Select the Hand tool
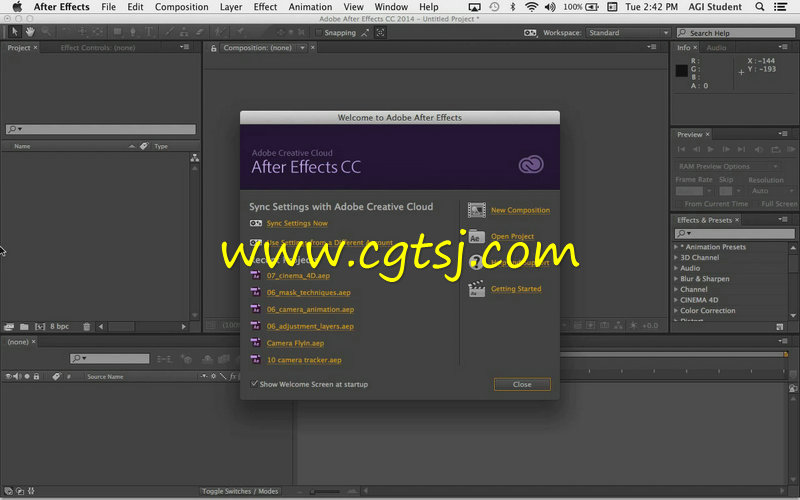This screenshot has width=800, height=500. click(30, 32)
